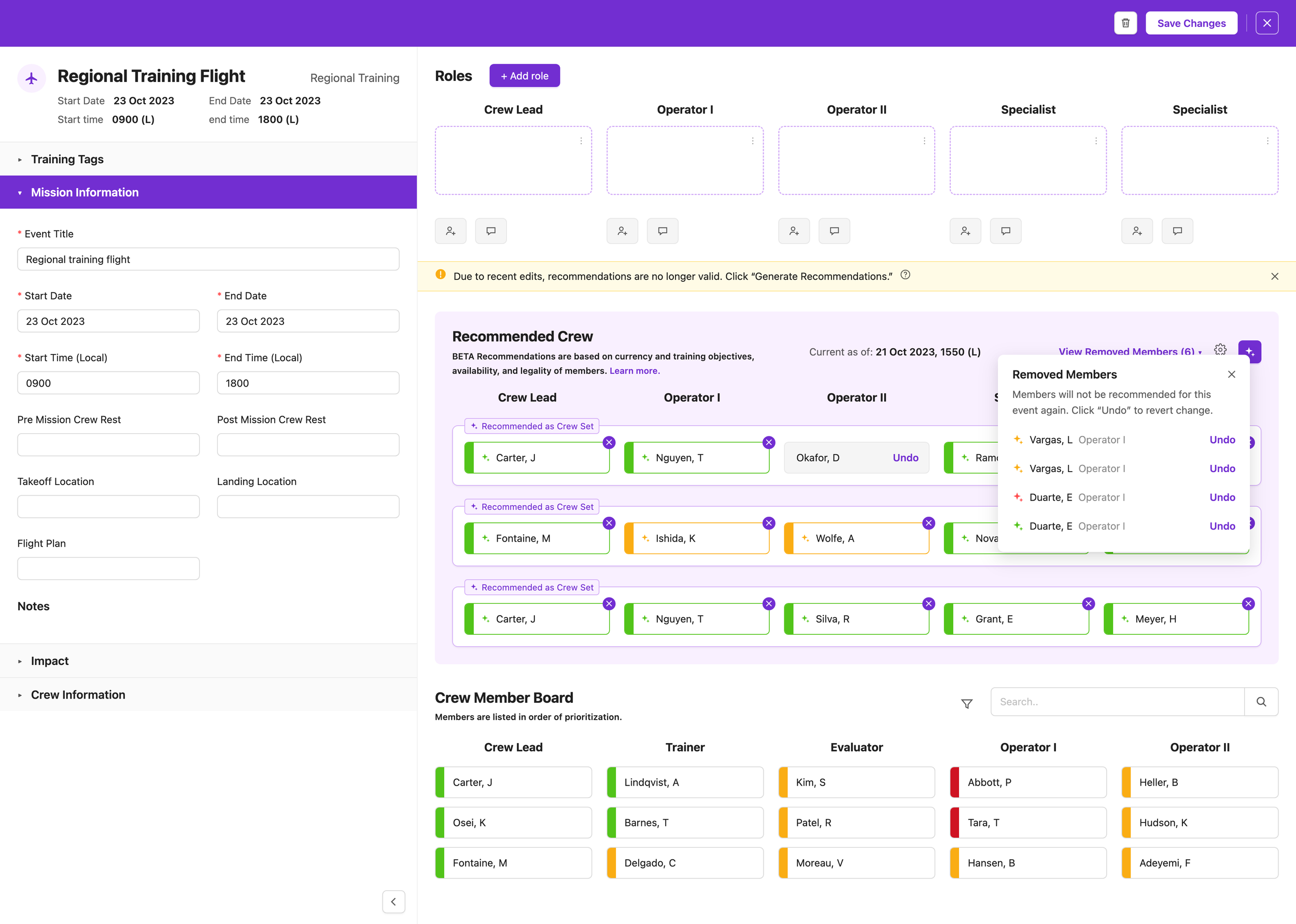Screen dimensions: 1296x924
Task: Collapse the Mission Information section
Action: tap(208, 192)
